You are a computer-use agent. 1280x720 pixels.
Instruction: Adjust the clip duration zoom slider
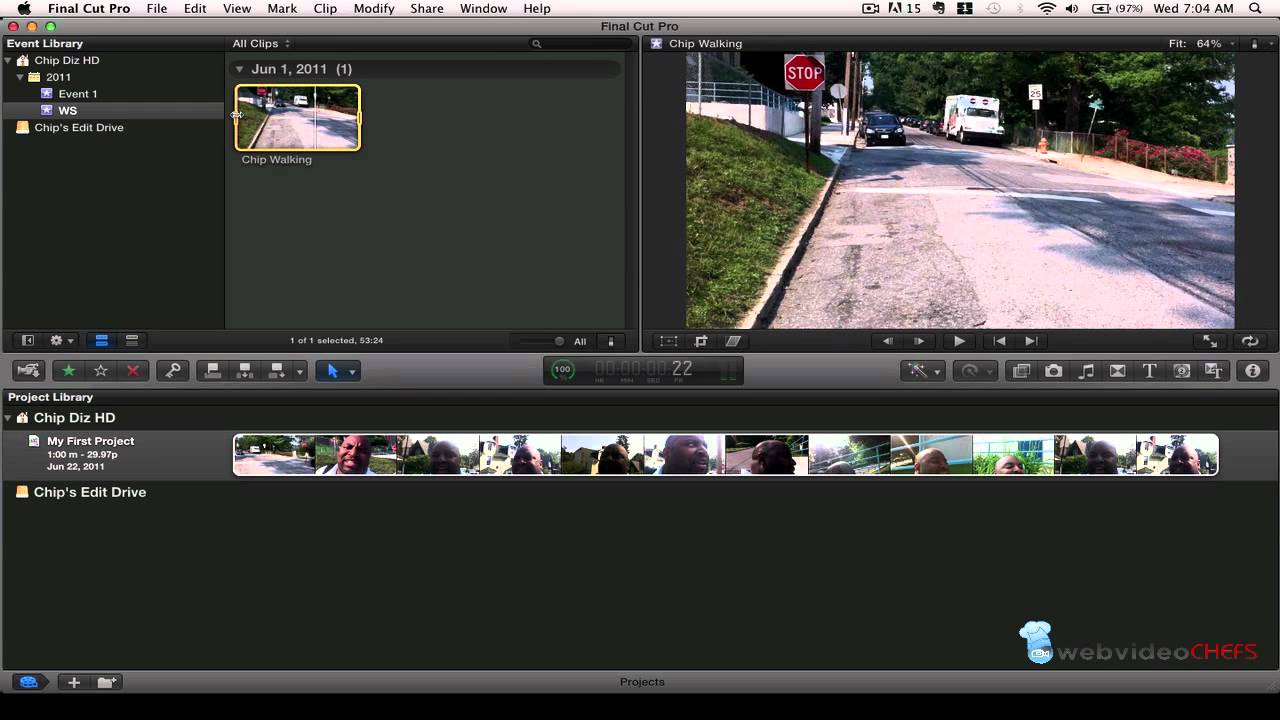[x=558, y=341]
